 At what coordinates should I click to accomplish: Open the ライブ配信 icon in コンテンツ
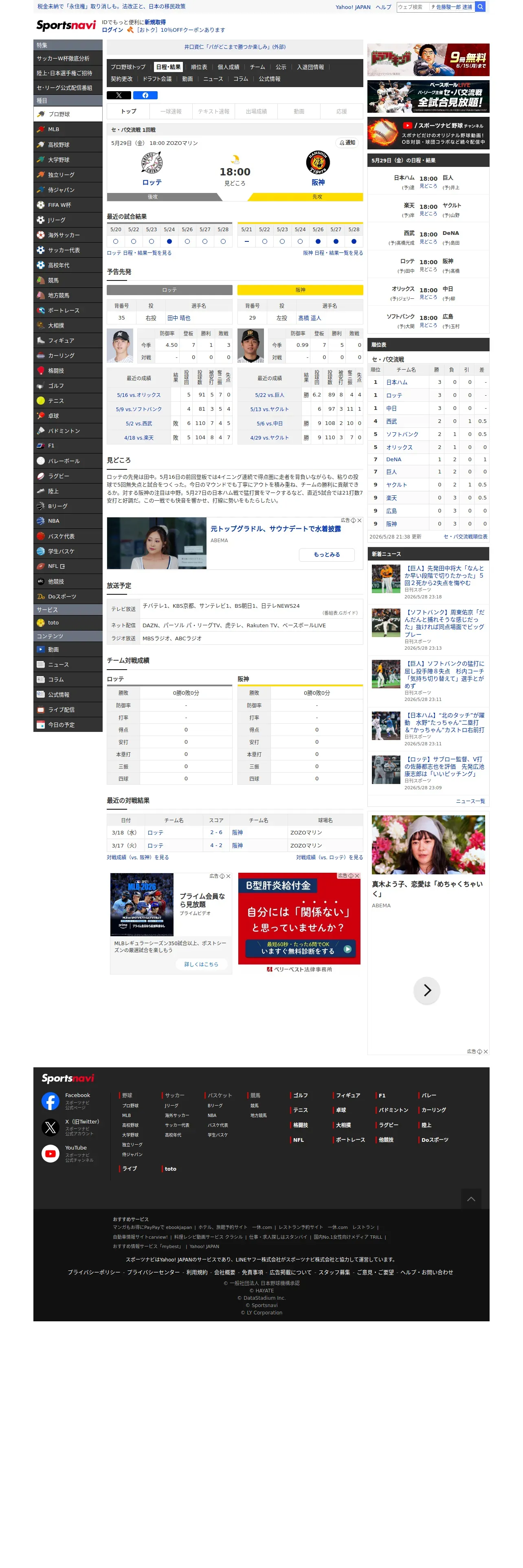[41, 710]
